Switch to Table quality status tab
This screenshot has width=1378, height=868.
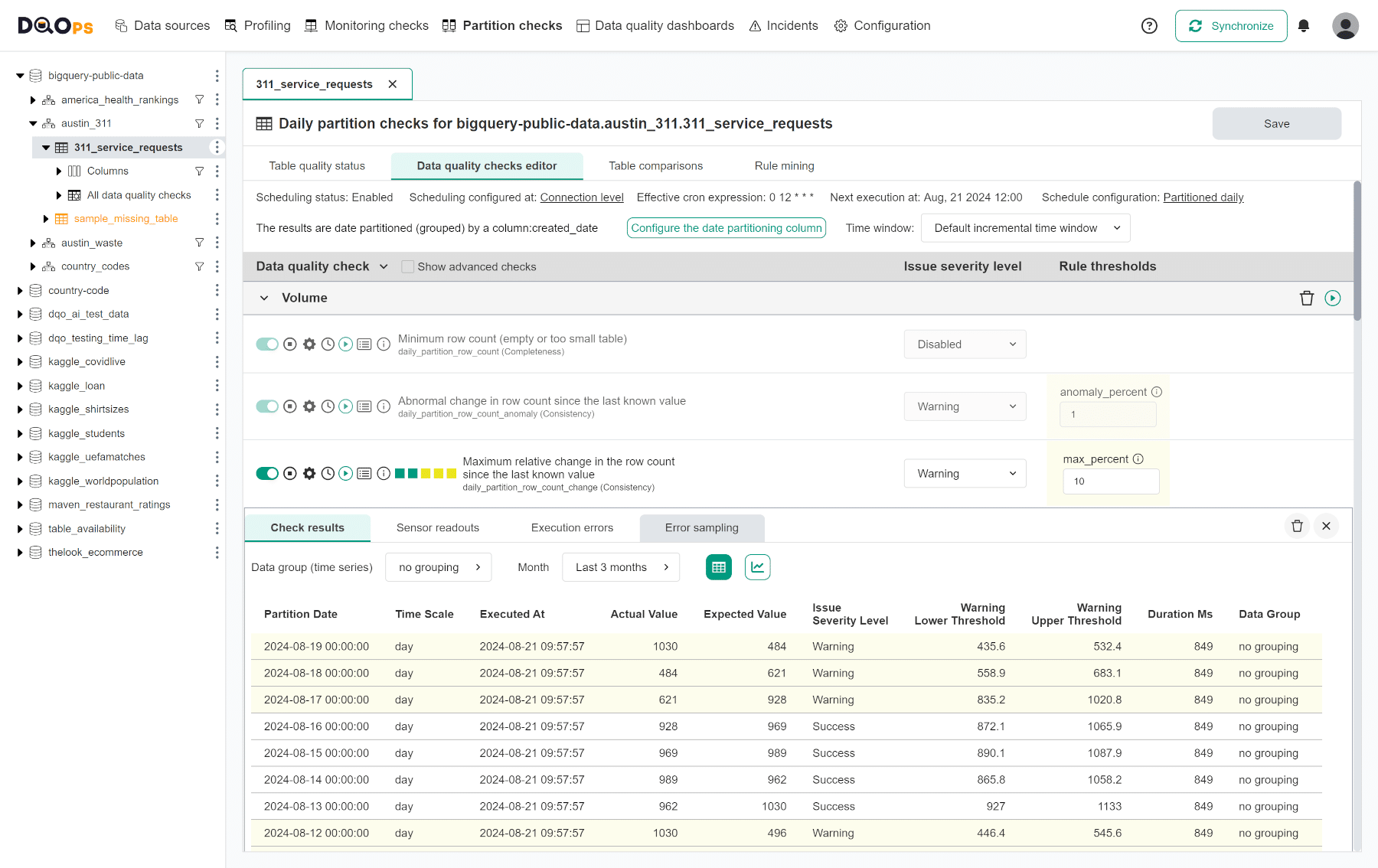coord(317,166)
